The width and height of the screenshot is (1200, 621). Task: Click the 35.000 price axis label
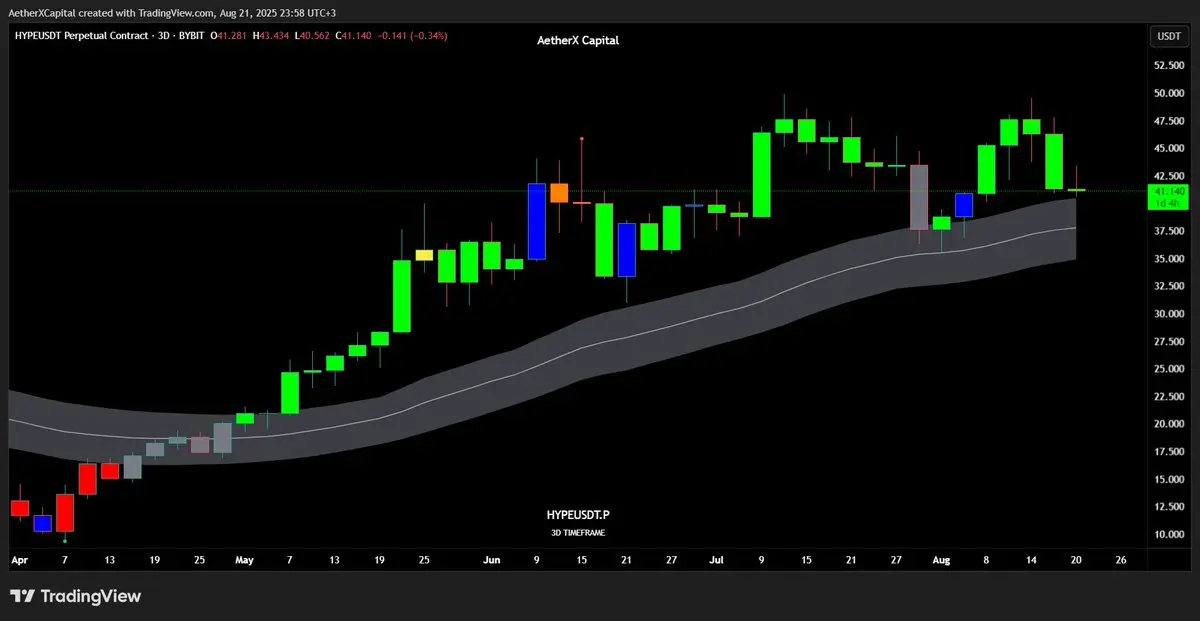pos(1169,258)
